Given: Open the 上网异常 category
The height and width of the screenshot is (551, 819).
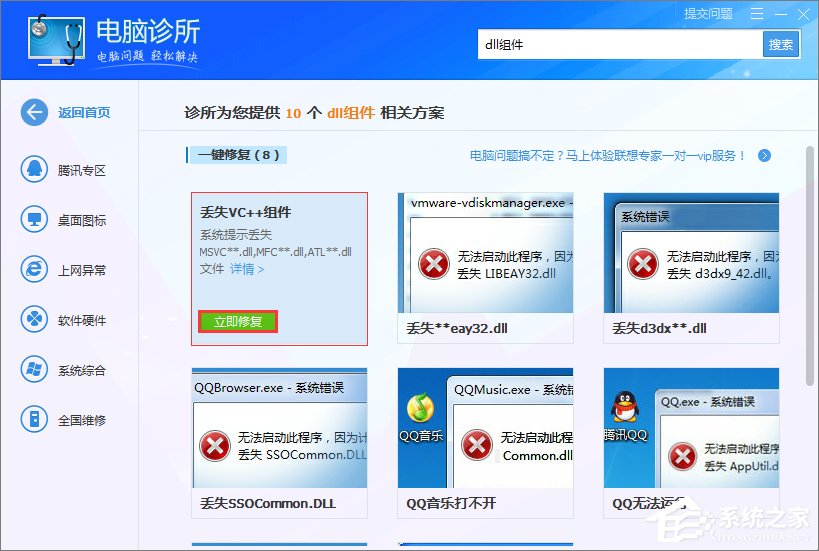Looking at the screenshot, I should point(82,270).
